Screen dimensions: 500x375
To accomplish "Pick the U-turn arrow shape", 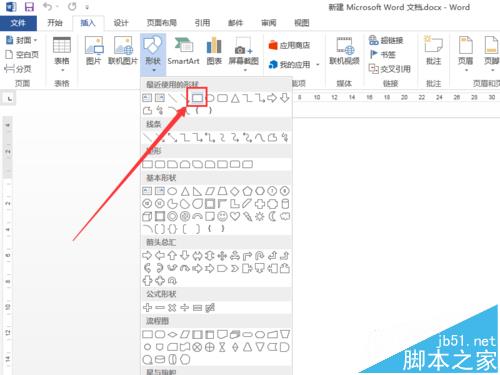I will pyautogui.click(x=260, y=256).
